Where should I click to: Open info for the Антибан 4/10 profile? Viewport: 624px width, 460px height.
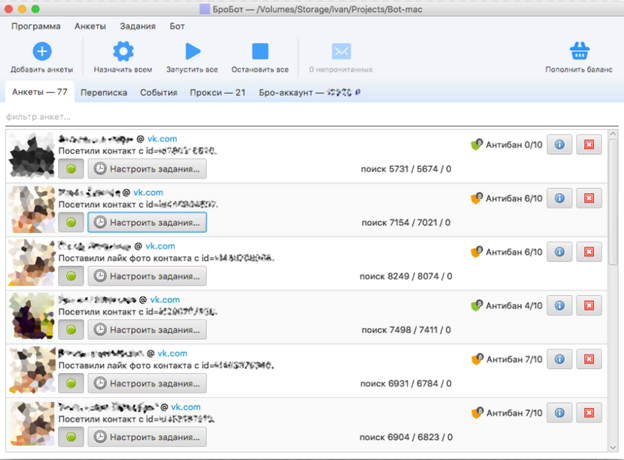(x=560, y=306)
